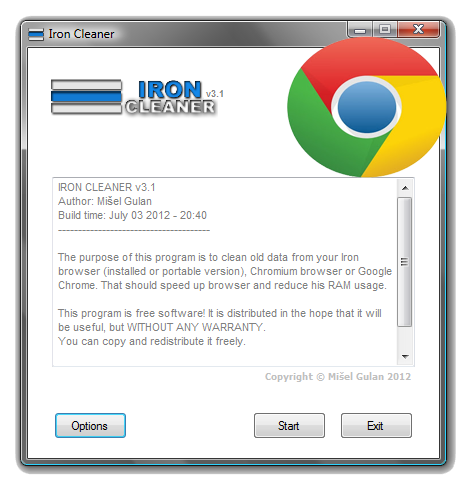Image resolution: width=466 pixels, height=486 pixels.
Task: Click the scrollbar up arrow
Action: 405,188
